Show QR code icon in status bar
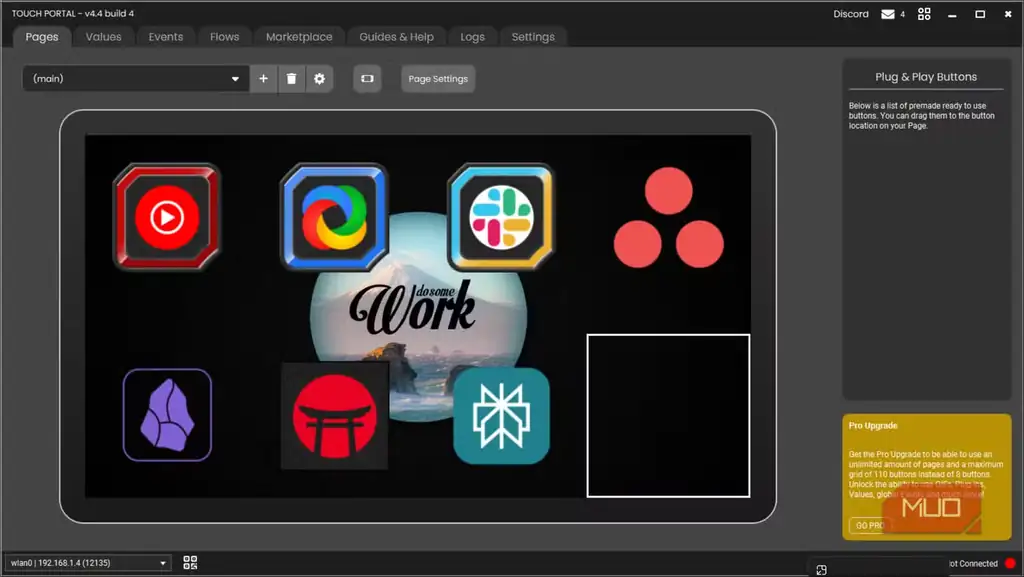 [x=190, y=563]
